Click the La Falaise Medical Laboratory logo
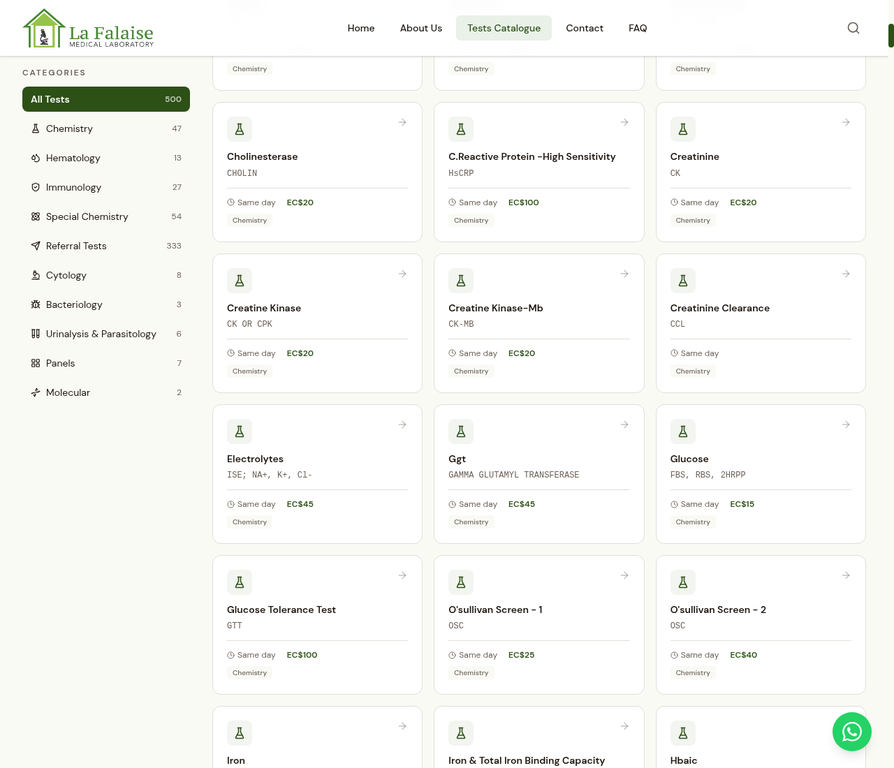Image resolution: width=894 pixels, height=768 pixels. 88,29
